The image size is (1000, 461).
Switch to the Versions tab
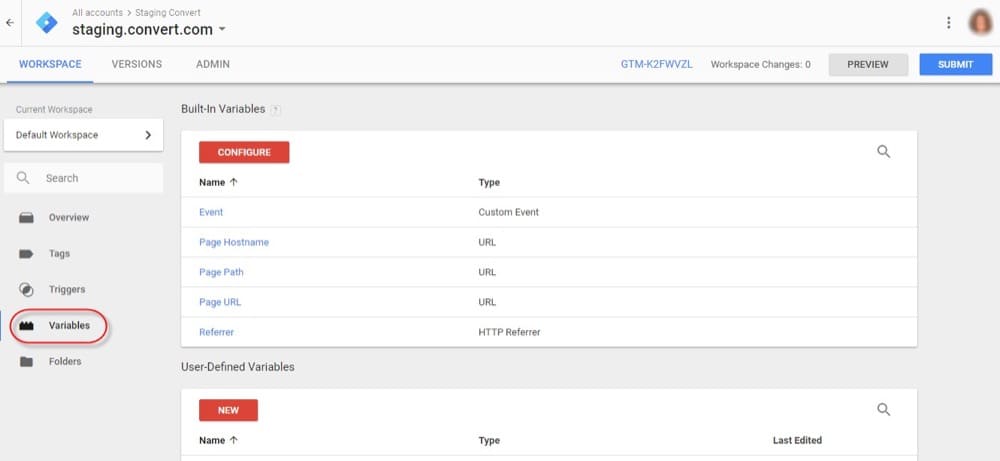[137, 64]
